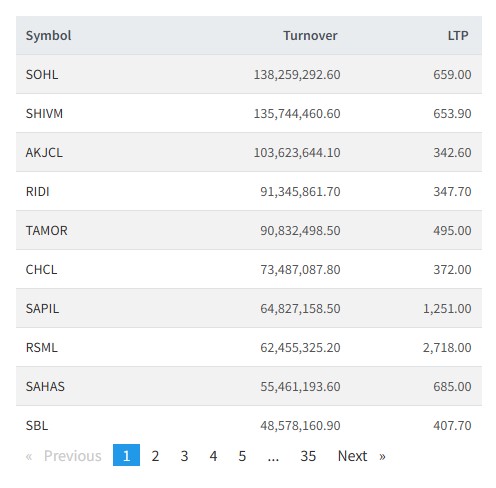Jump to page 4 in pagination
The image size is (496, 488).
213,456
